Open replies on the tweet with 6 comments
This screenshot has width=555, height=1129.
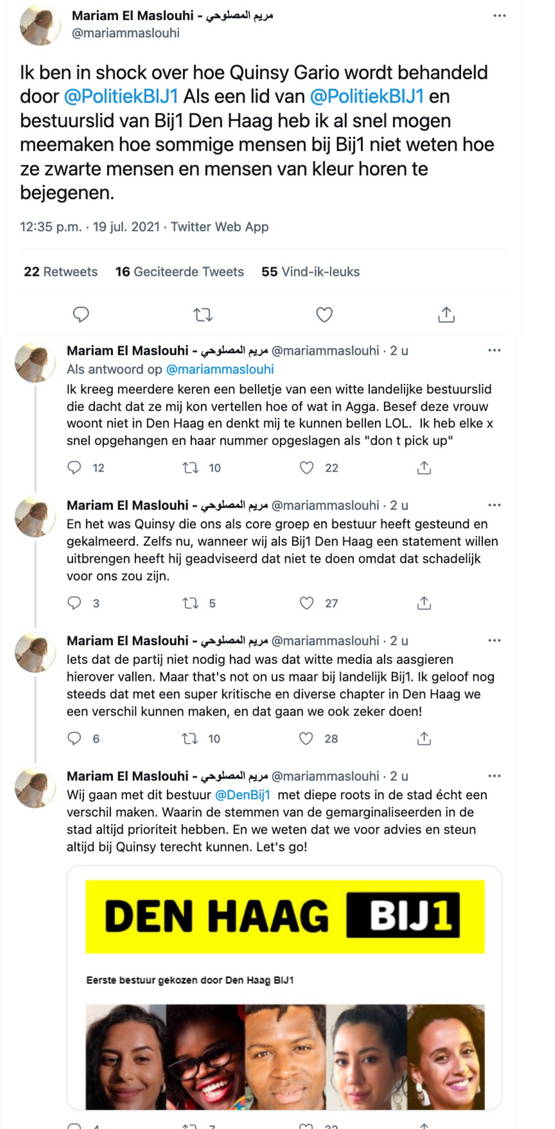click(74, 739)
